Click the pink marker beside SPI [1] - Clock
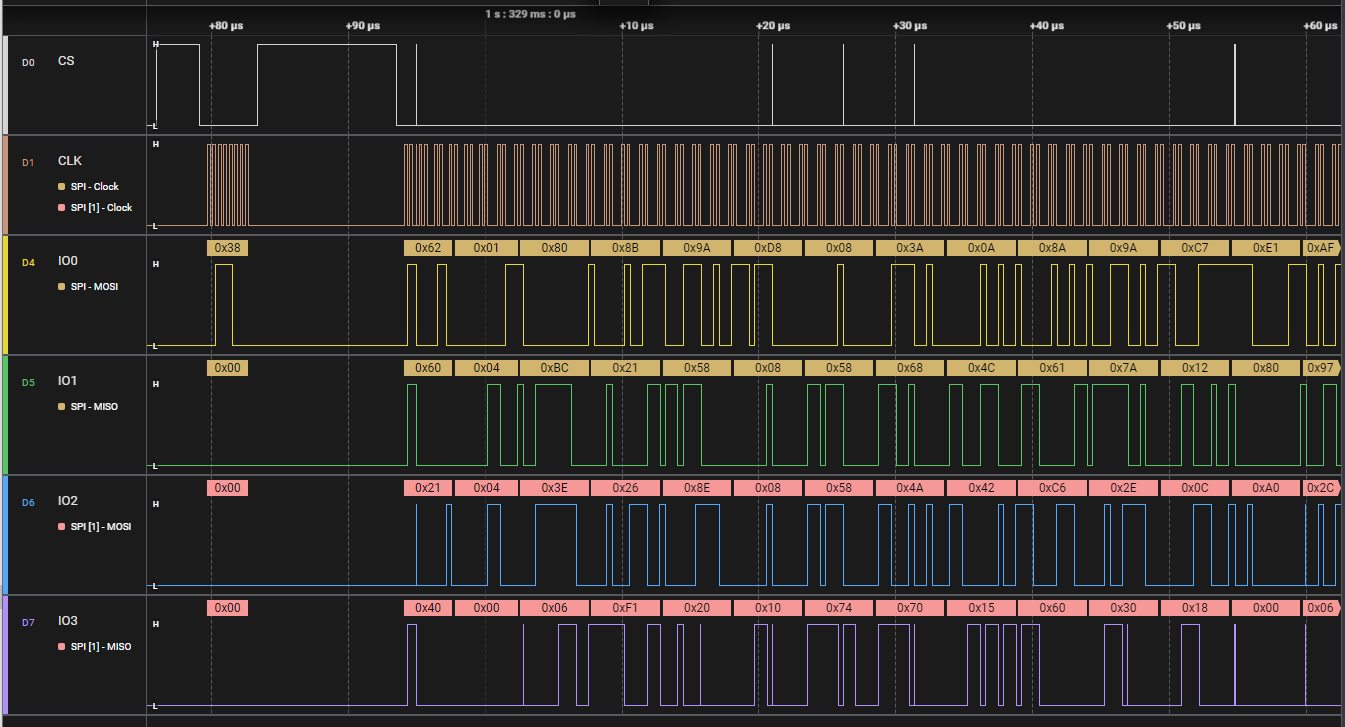This screenshot has height=727, width=1345. point(62,208)
